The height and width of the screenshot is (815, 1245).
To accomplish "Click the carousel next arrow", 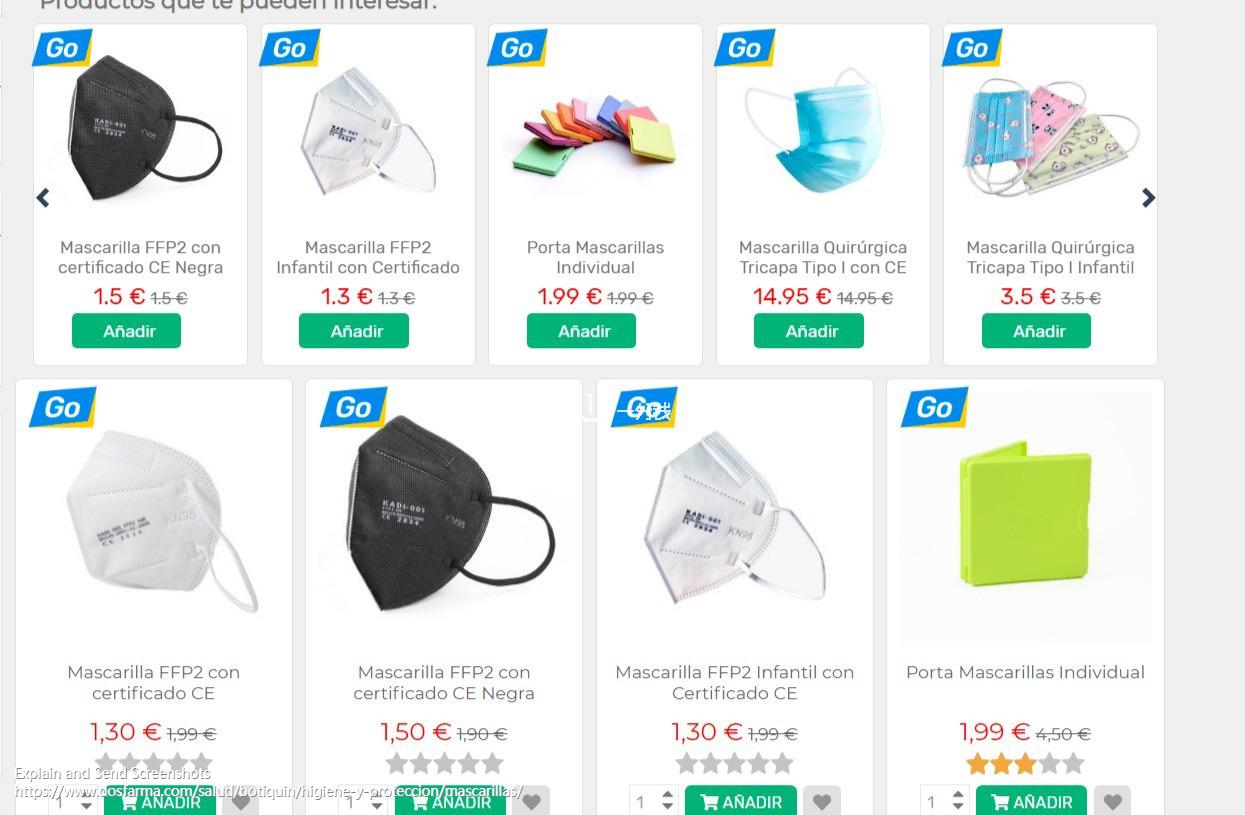I will pos(1148,198).
